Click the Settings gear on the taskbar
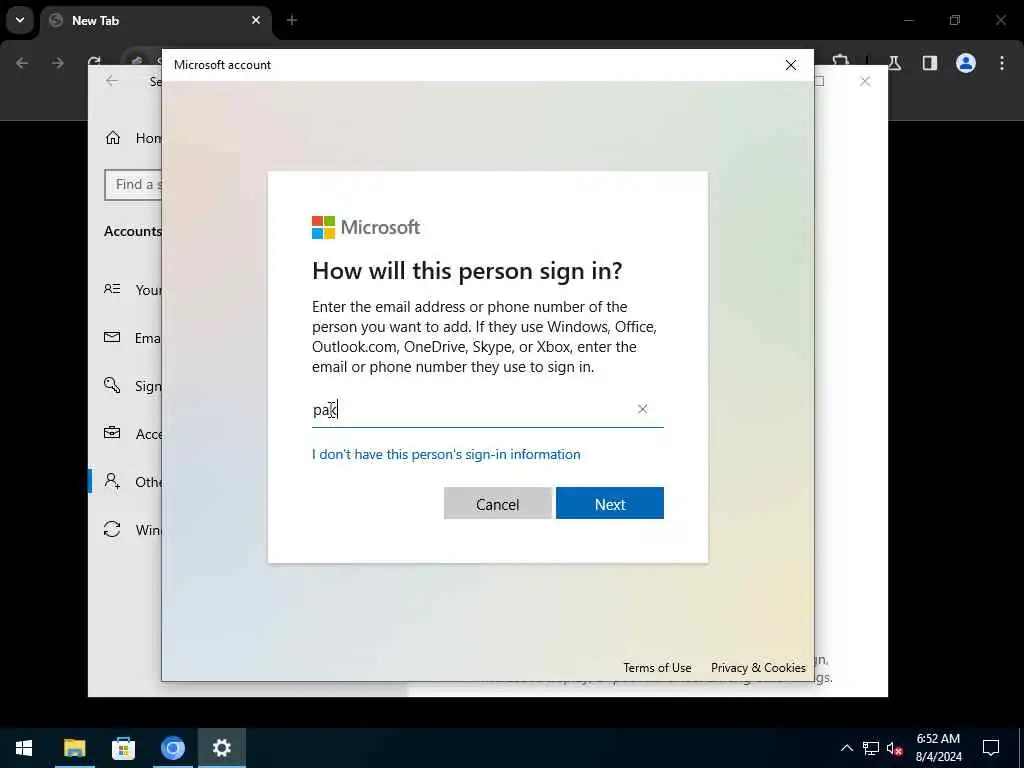Viewport: 1024px width, 768px height. click(222, 748)
